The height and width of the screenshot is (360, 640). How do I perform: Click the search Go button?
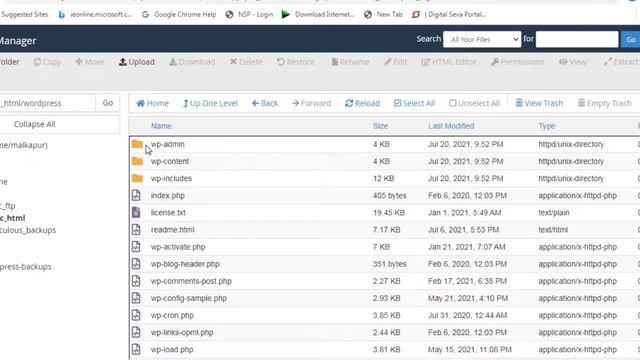(631, 40)
